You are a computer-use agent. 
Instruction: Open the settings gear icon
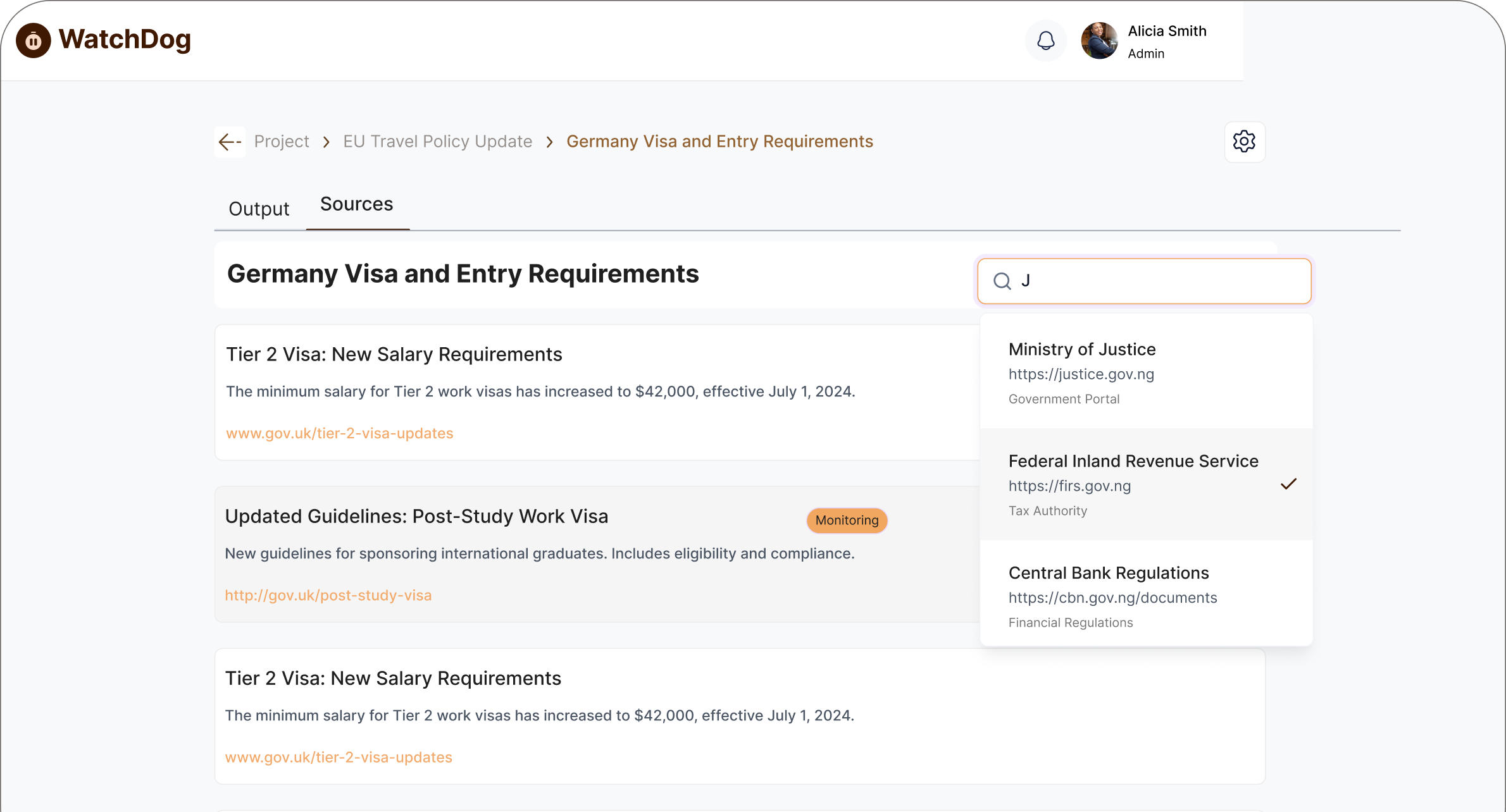click(x=1244, y=141)
